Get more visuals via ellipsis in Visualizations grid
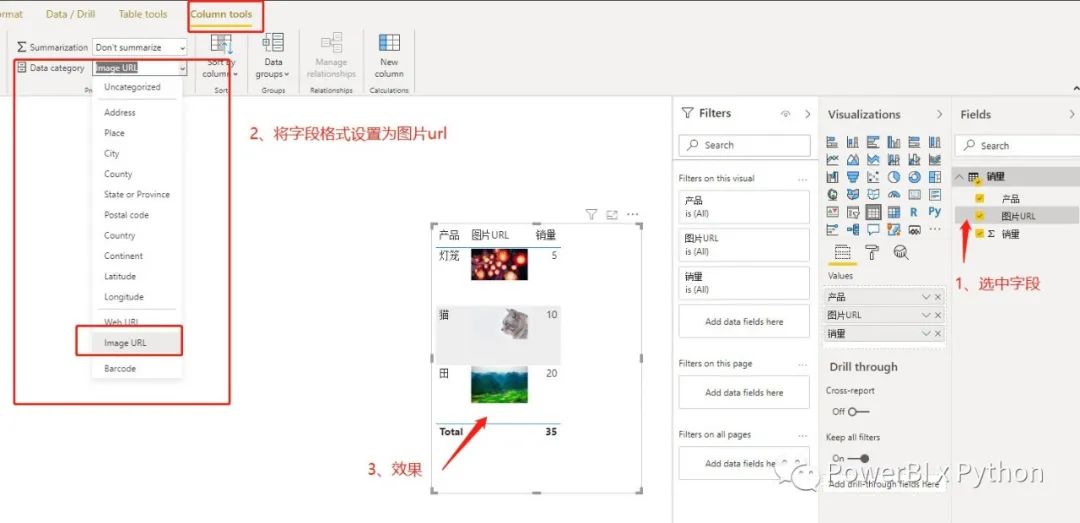 (x=935, y=229)
